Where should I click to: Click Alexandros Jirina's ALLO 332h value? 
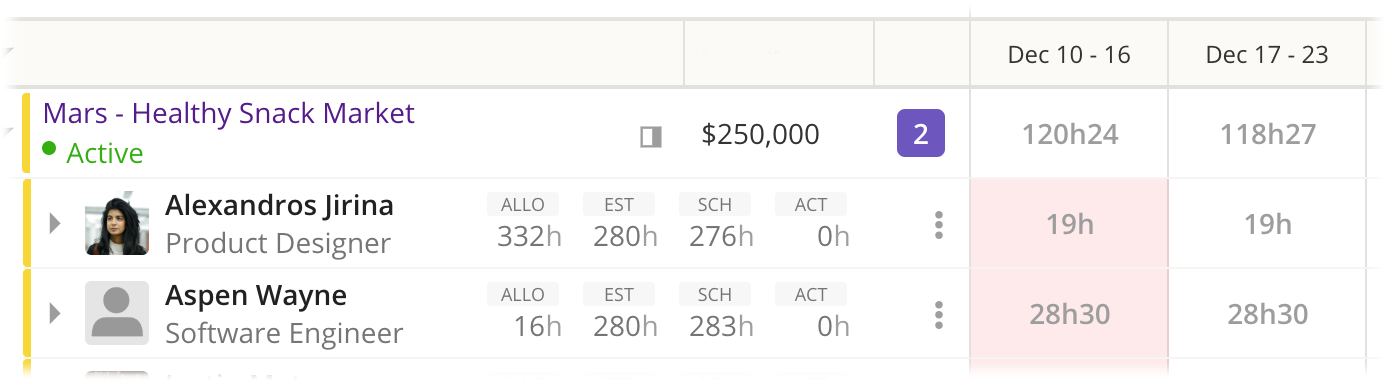[x=529, y=237]
